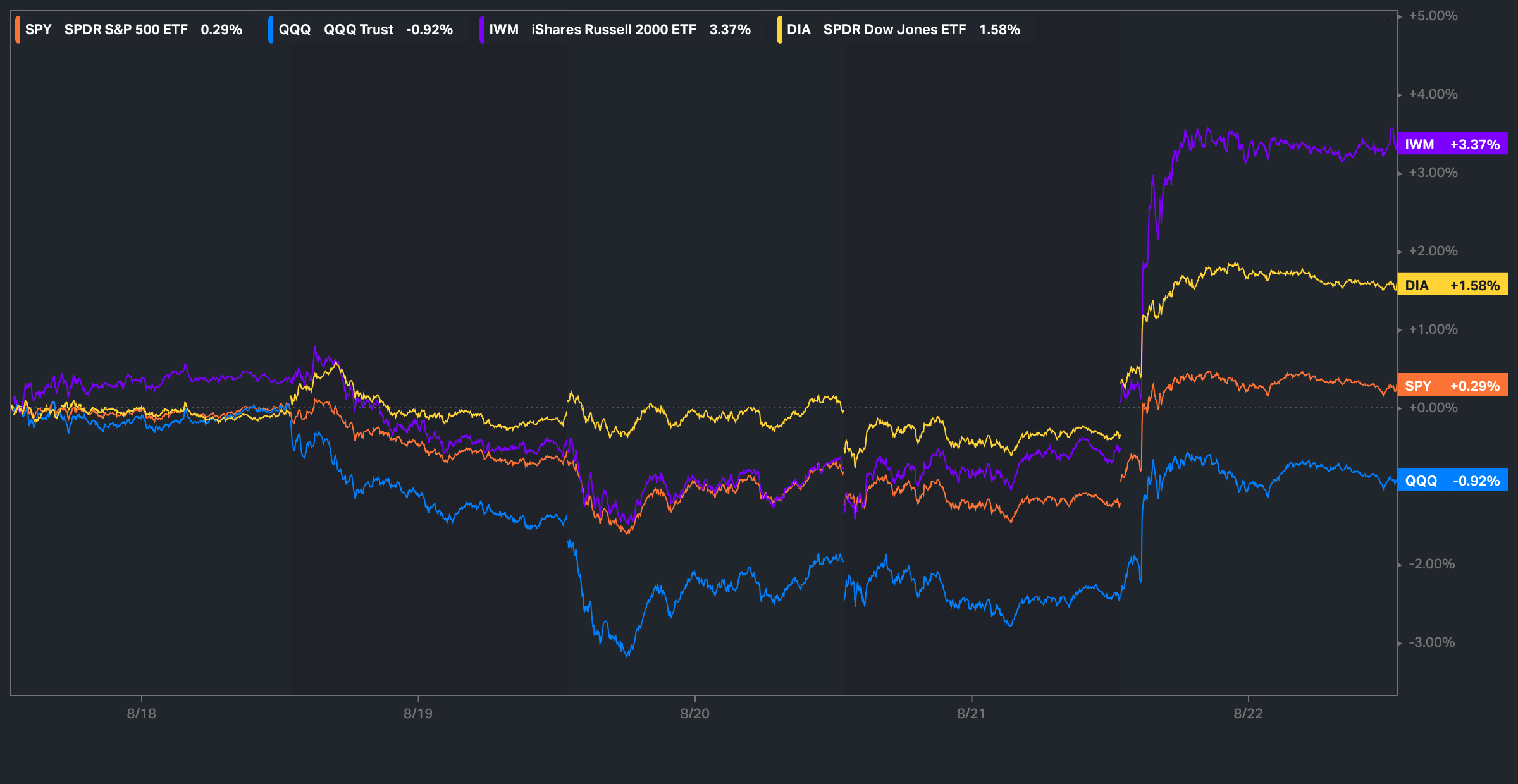Click the +5.00% label on percentage axis
The width and height of the screenshot is (1518, 784).
click(x=1433, y=16)
